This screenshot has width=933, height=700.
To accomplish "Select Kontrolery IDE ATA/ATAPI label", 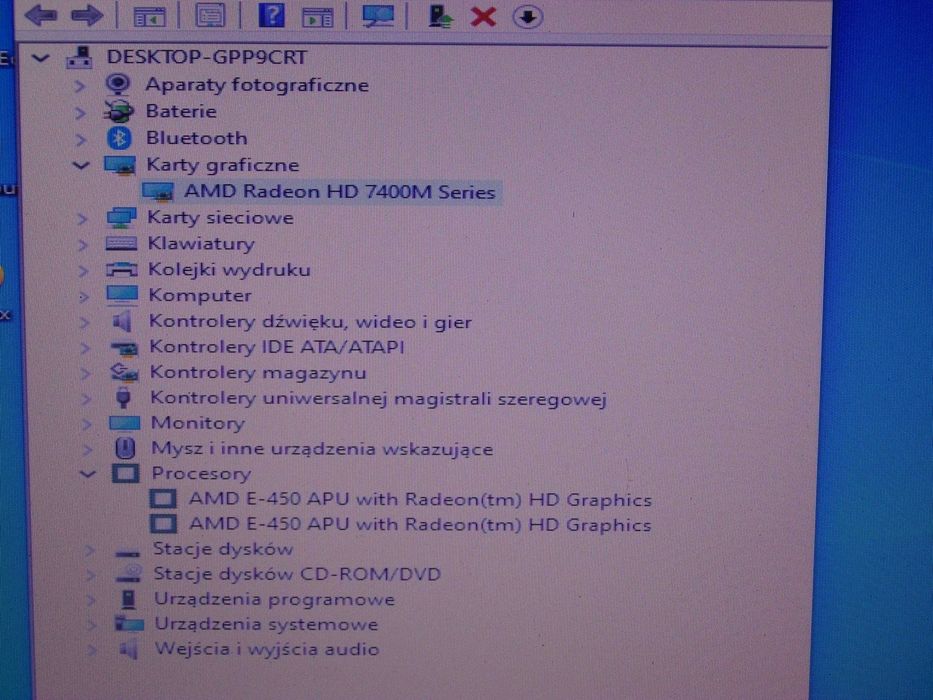I will (x=277, y=347).
